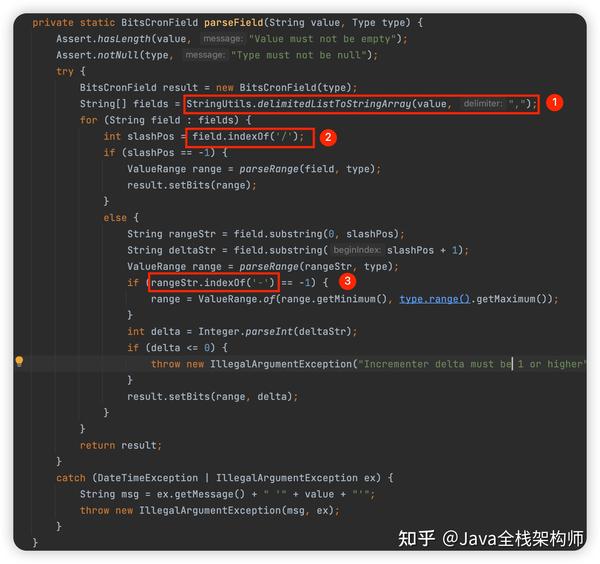Click the for keyword of the loop
Viewport: 600px width, 564px height.
coord(88,121)
